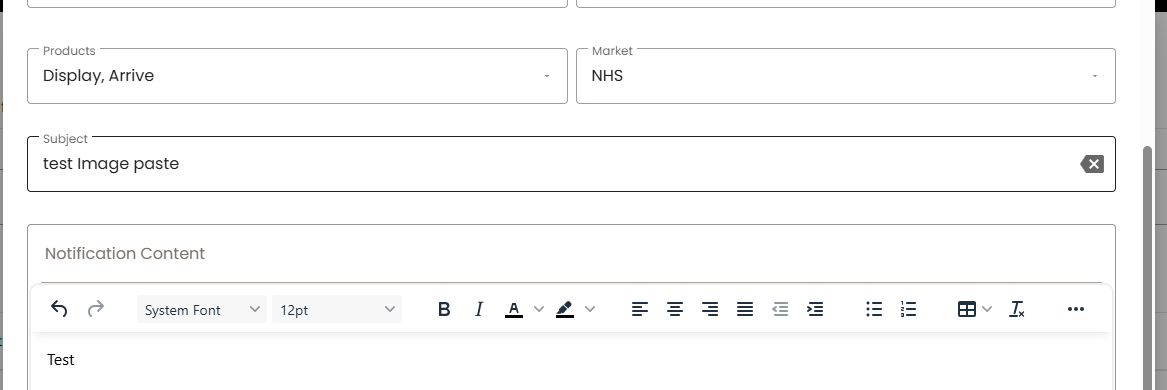
Task: Apply the text color button
Action: click(514, 309)
